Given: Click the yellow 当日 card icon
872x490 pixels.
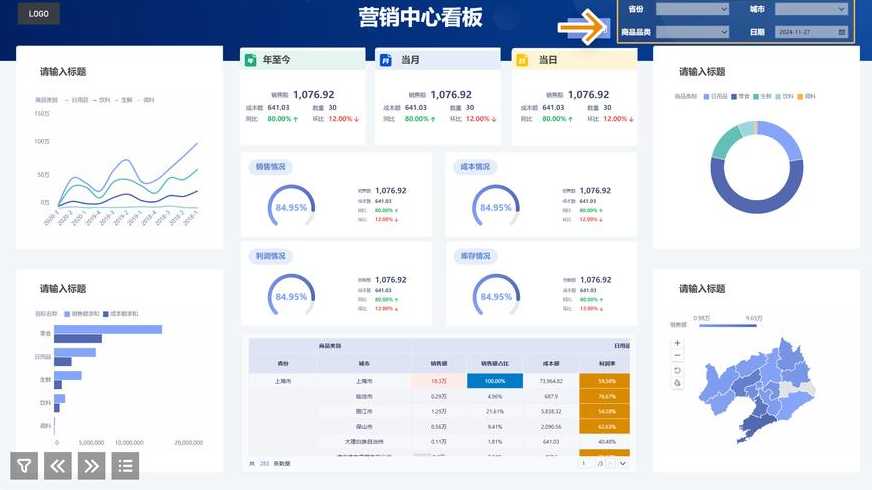Looking at the screenshot, I should [522, 60].
